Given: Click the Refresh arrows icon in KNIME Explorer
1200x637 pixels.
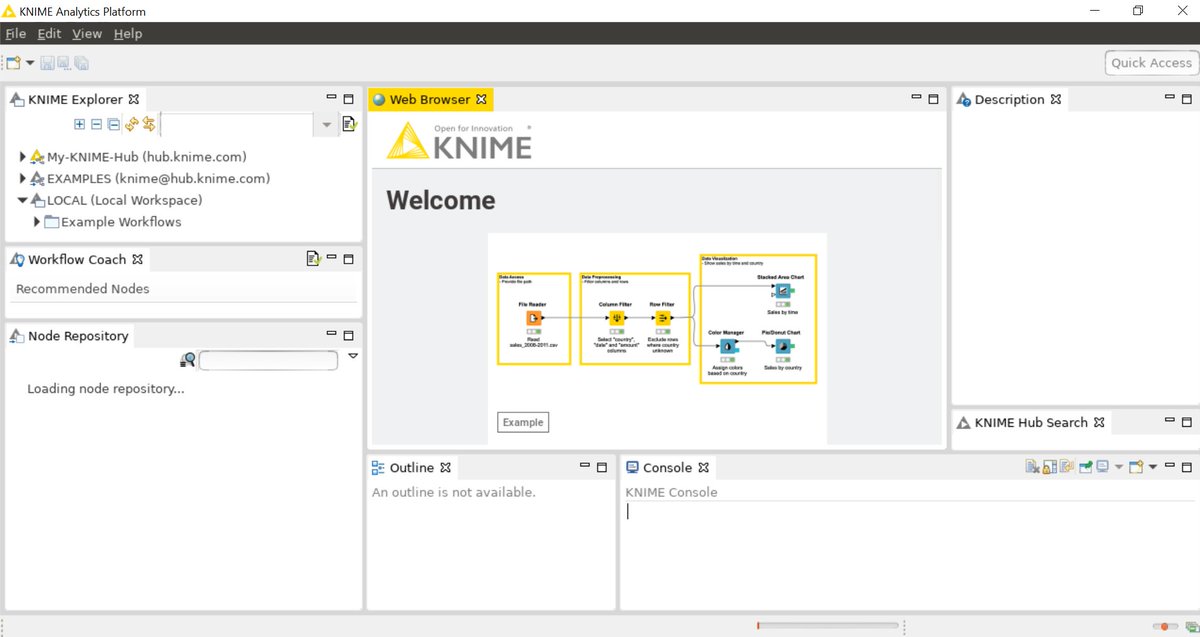Looking at the screenshot, I should pos(131,124).
